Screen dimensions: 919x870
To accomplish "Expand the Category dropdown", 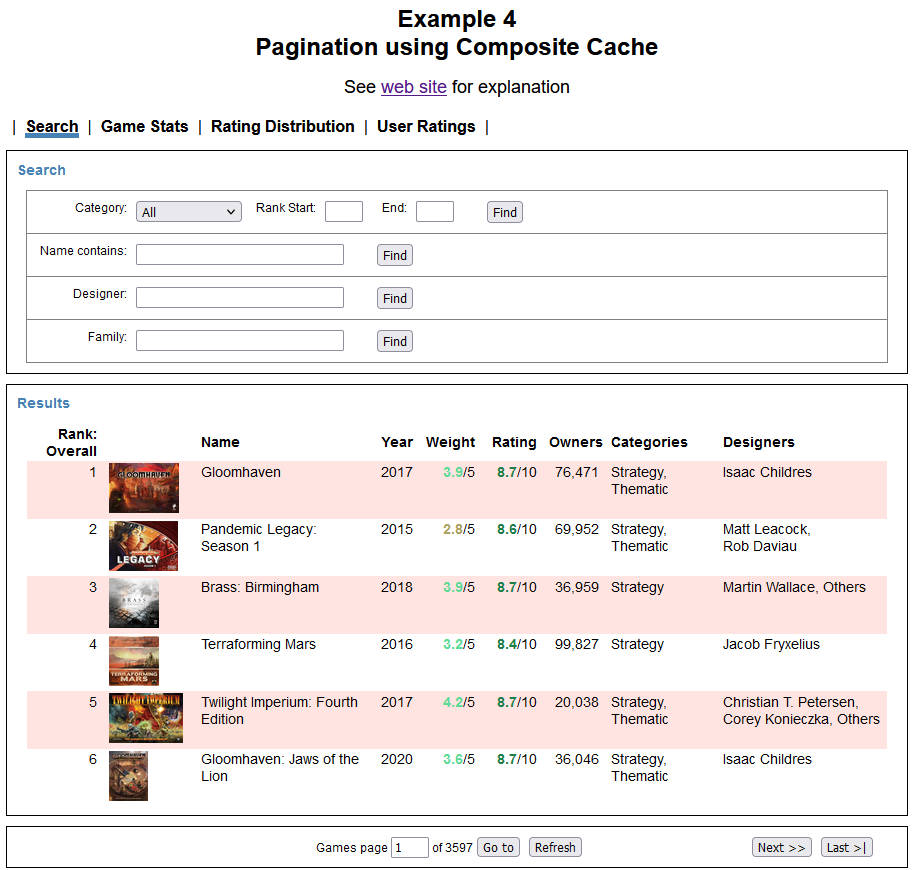I will click(x=189, y=212).
